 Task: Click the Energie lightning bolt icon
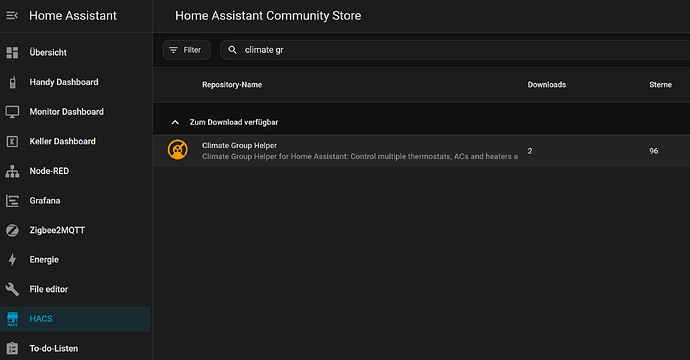pos(12,260)
